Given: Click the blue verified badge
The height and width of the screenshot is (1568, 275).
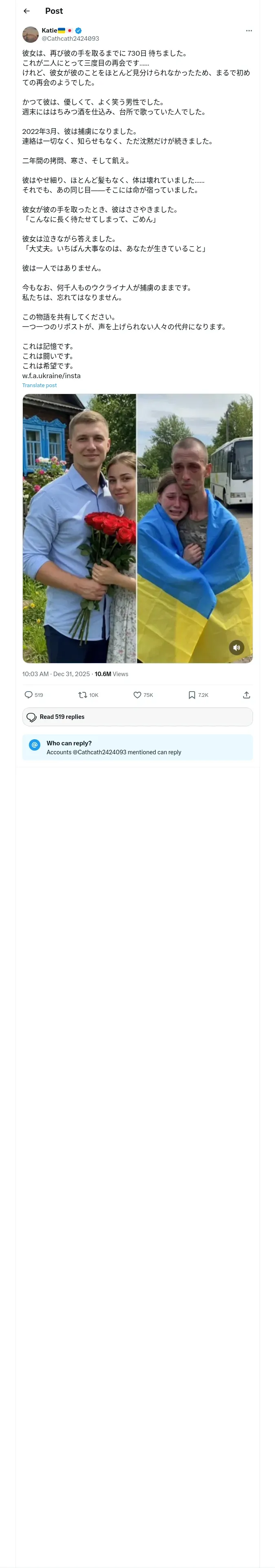Looking at the screenshot, I should [x=79, y=31].
